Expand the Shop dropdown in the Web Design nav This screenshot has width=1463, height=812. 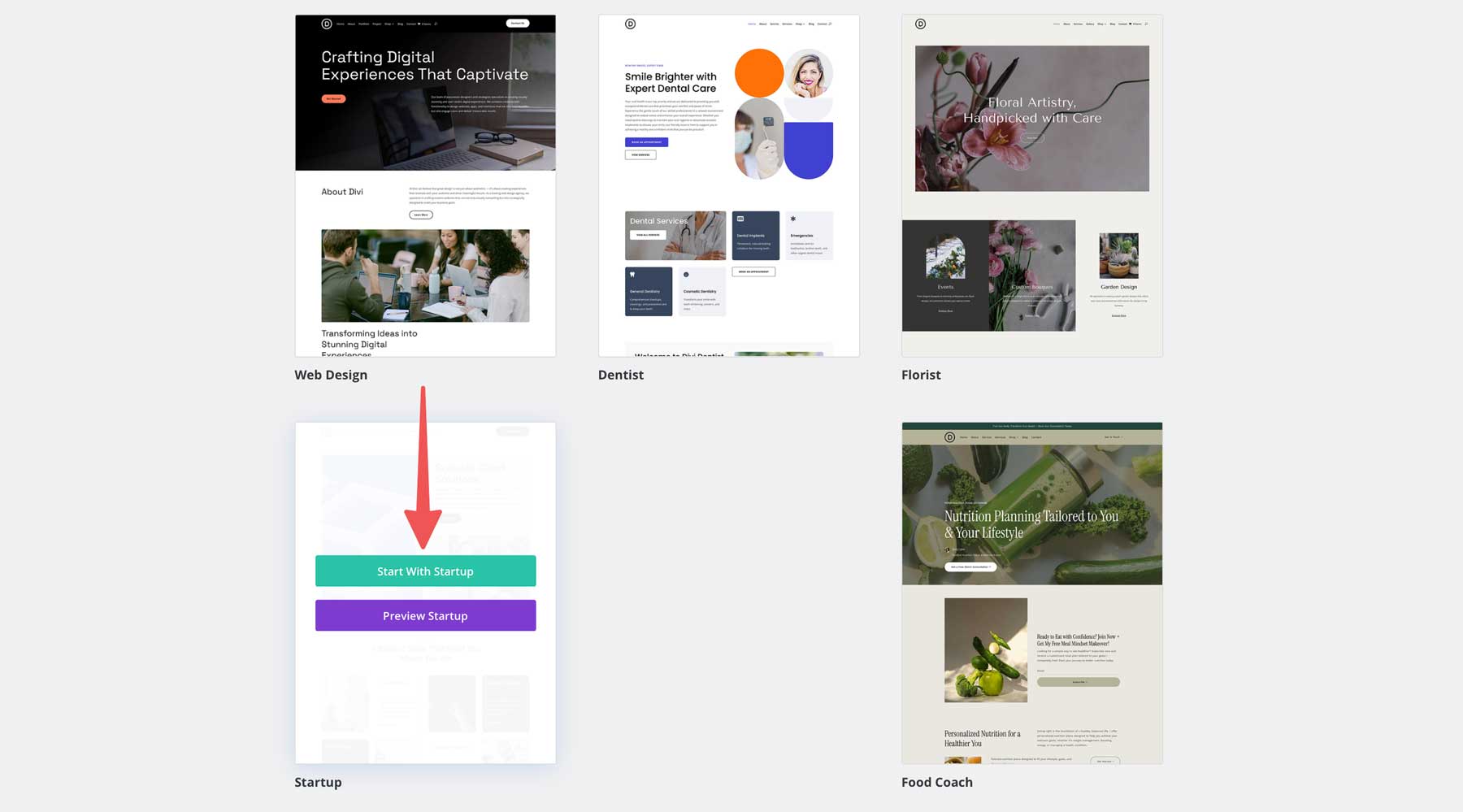(389, 23)
